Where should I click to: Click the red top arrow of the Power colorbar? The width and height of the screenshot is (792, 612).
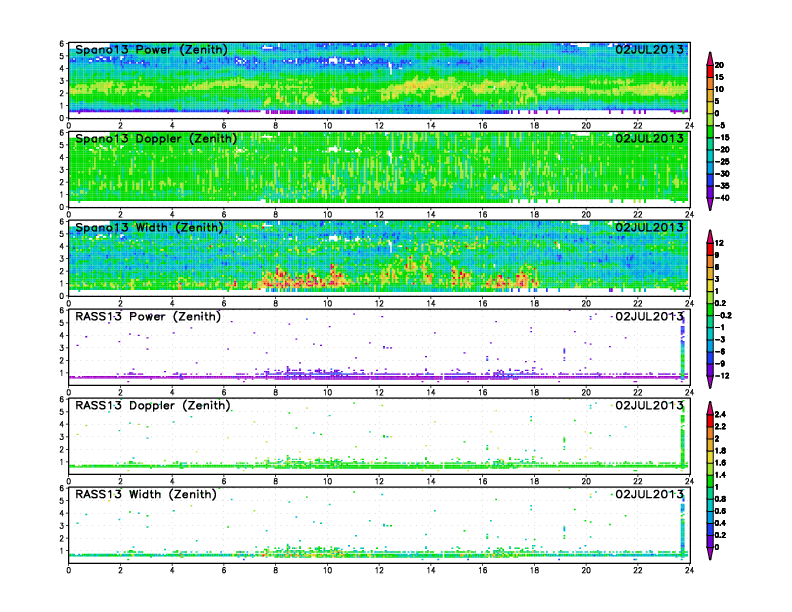pos(709,56)
